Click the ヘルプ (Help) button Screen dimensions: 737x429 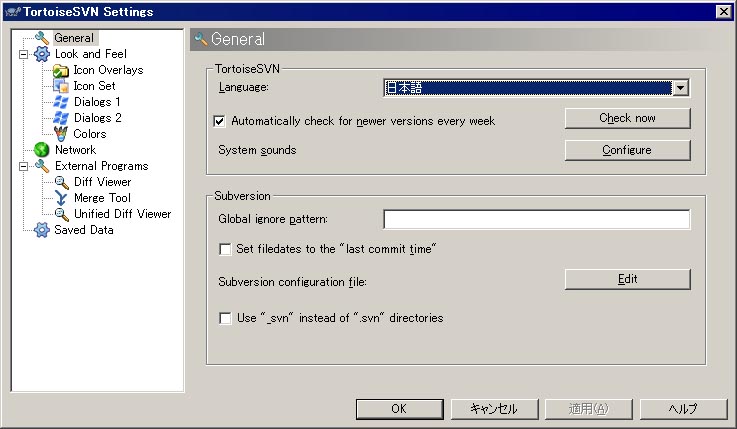[x=683, y=409]
